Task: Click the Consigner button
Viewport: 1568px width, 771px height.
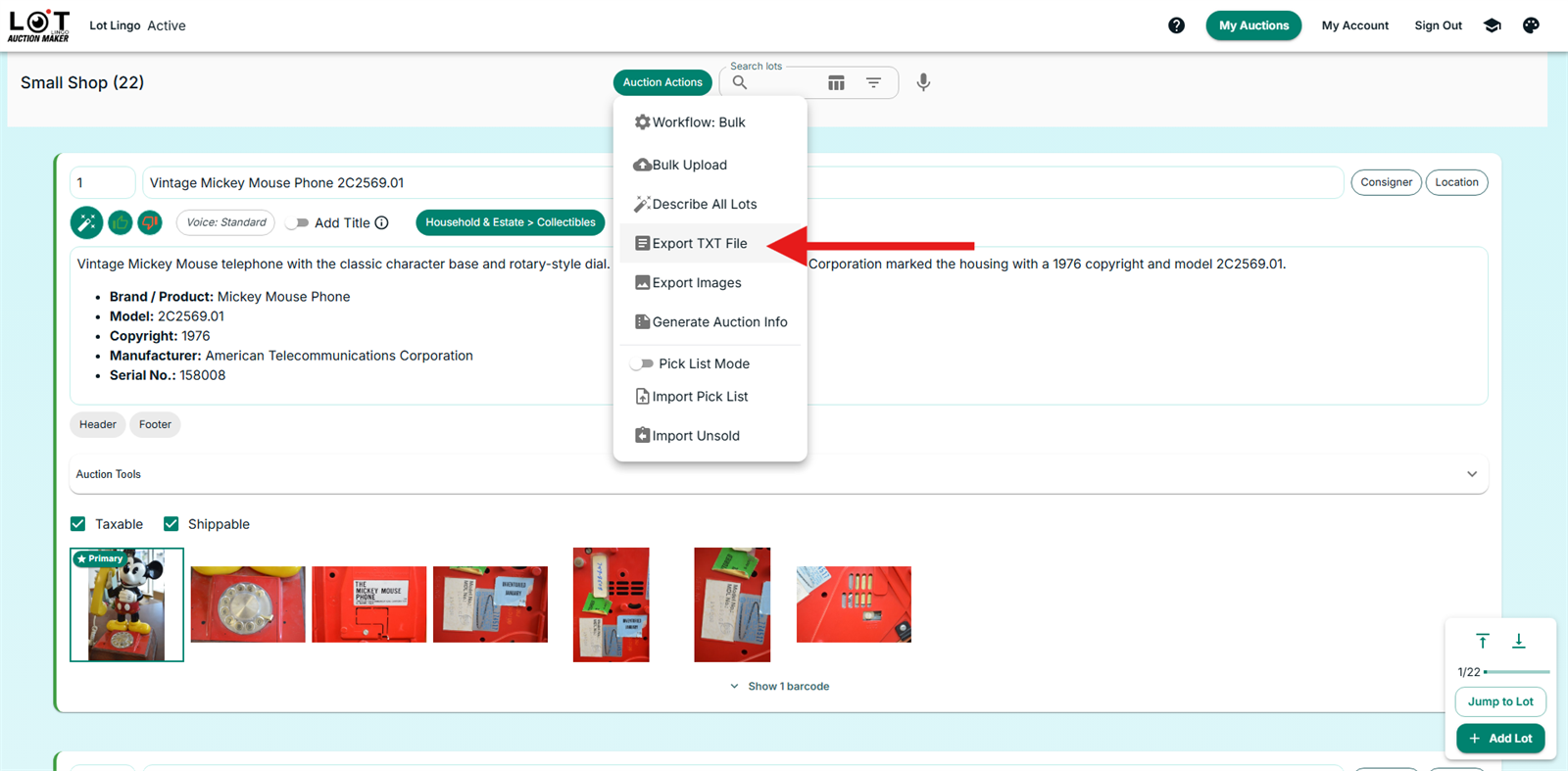Action: pos(1386,182)
